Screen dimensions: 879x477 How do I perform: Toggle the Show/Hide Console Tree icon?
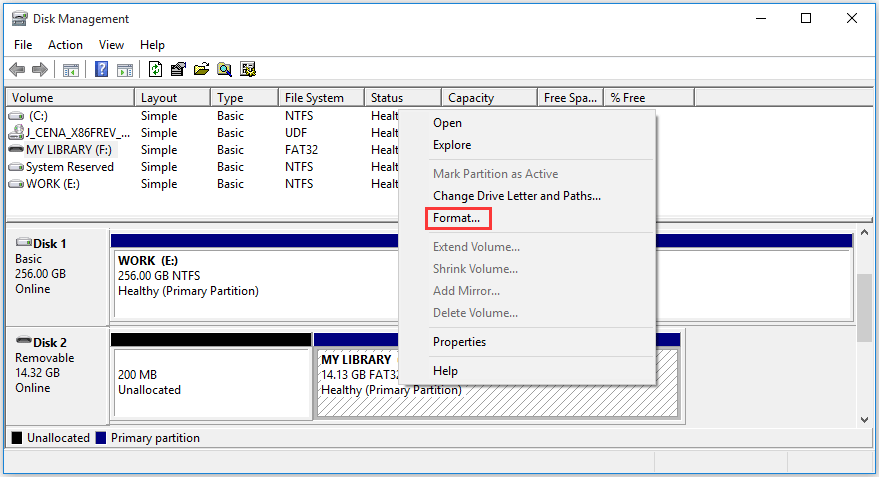tap(71, 70)
